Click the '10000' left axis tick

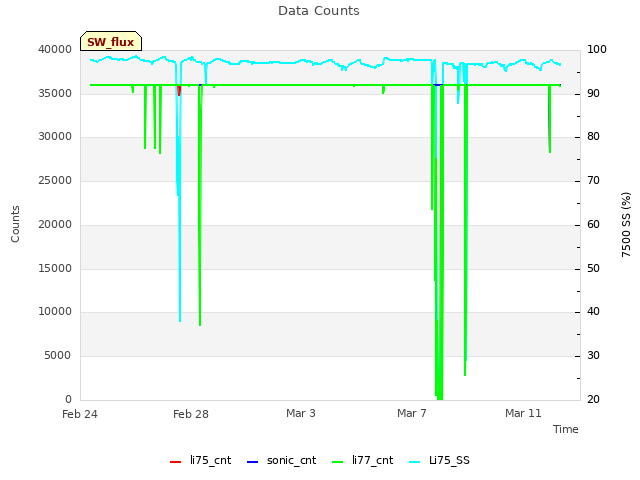pos(55,311)
